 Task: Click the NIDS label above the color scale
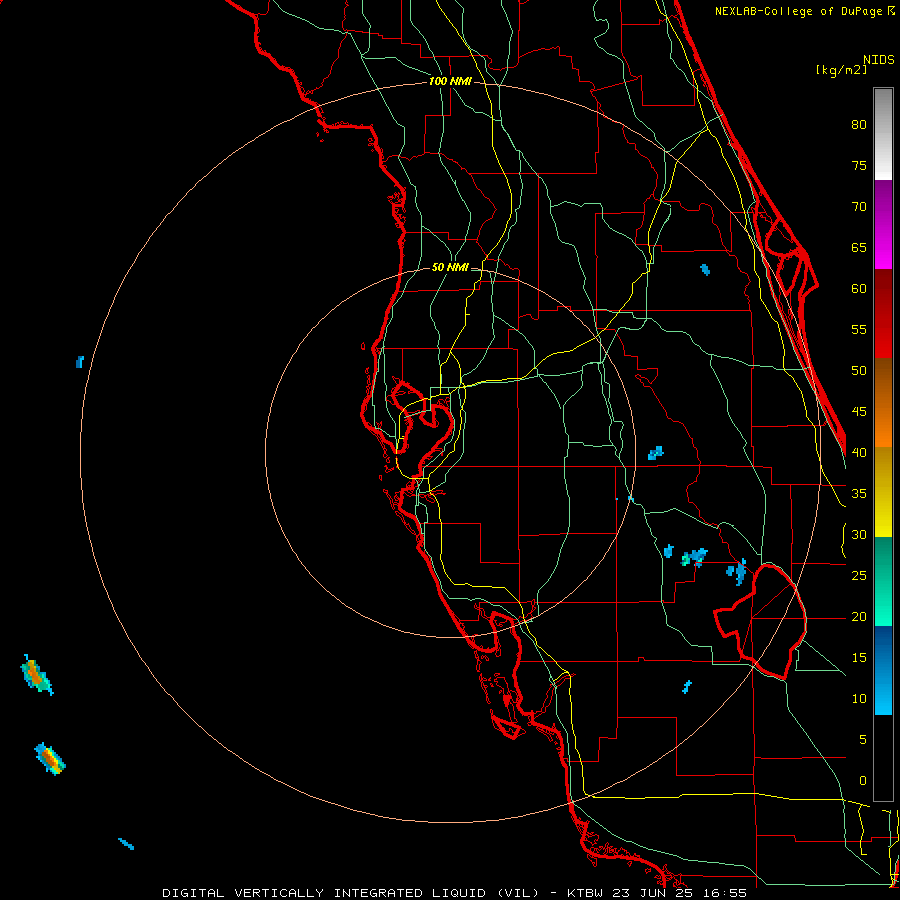click(x=878, y=60)
